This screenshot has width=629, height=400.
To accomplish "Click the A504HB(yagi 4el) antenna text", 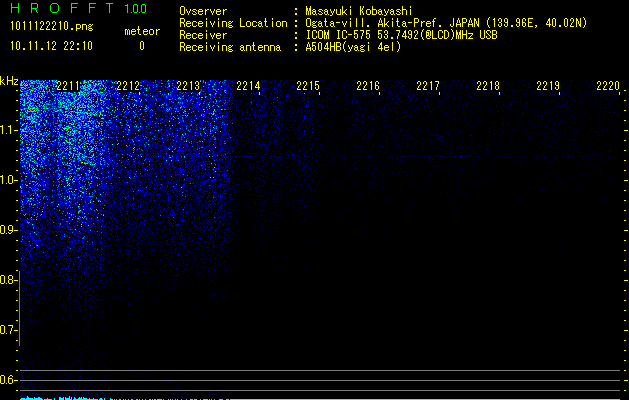I will [x=353, y=47].
